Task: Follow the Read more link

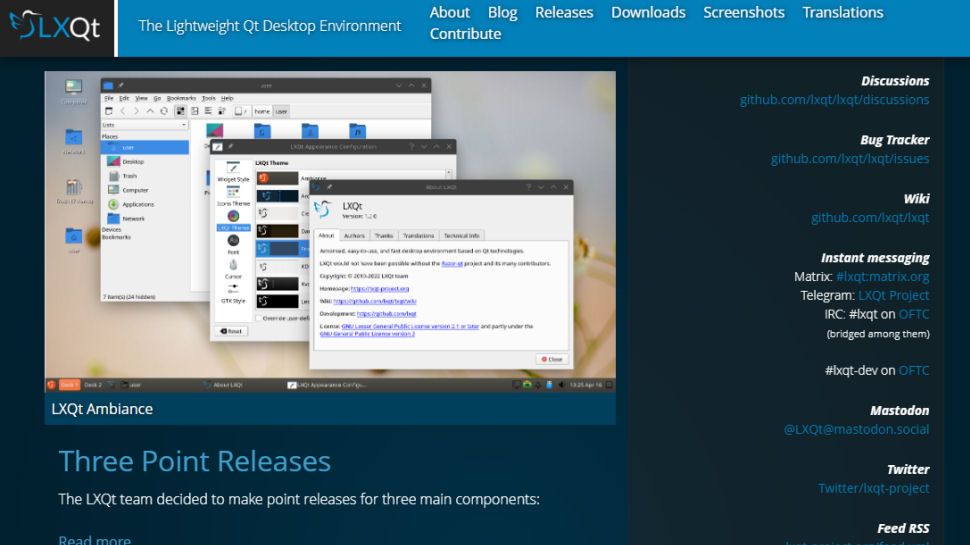Action: 95,539
